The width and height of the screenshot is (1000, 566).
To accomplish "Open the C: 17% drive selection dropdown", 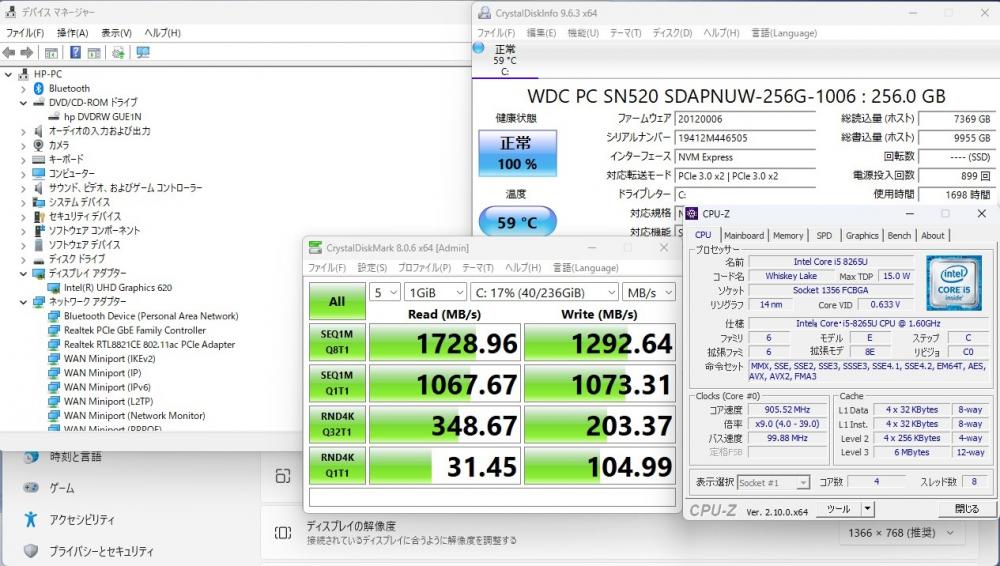I will tap(545, 292).
